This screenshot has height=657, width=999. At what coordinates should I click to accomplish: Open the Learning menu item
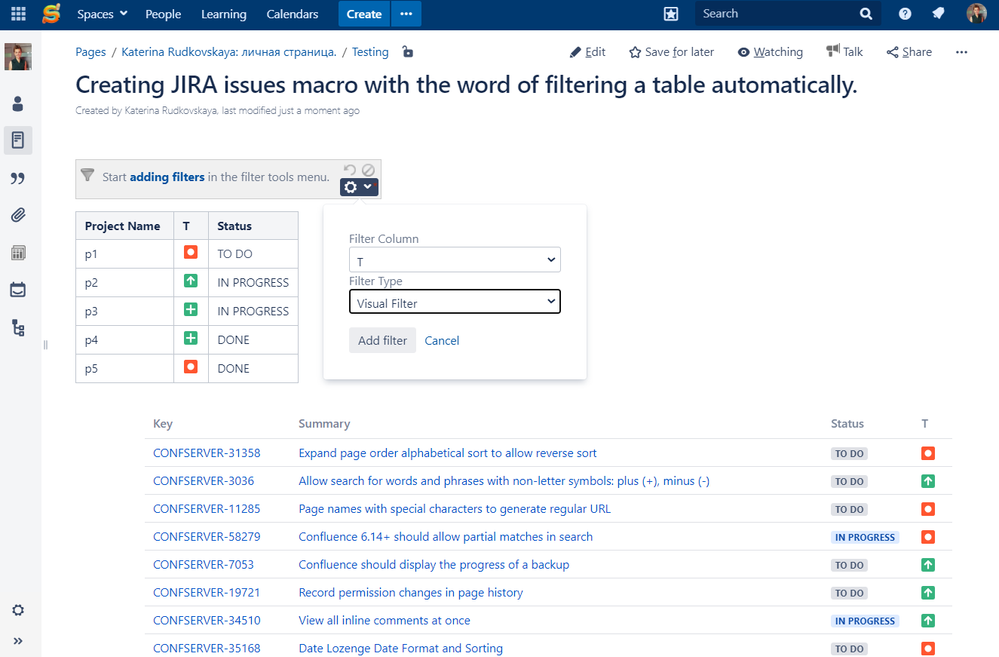[224, 14]
